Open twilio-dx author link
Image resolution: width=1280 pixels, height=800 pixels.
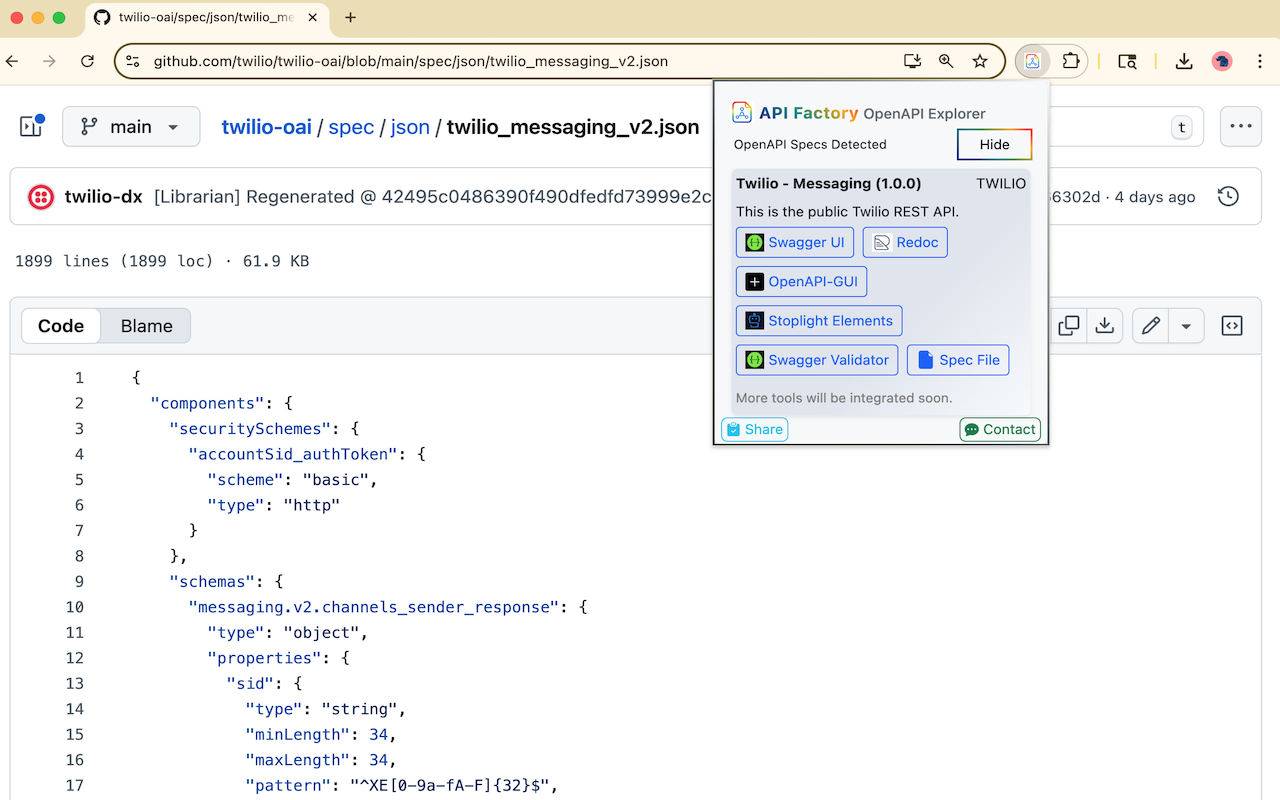(103, 197)
